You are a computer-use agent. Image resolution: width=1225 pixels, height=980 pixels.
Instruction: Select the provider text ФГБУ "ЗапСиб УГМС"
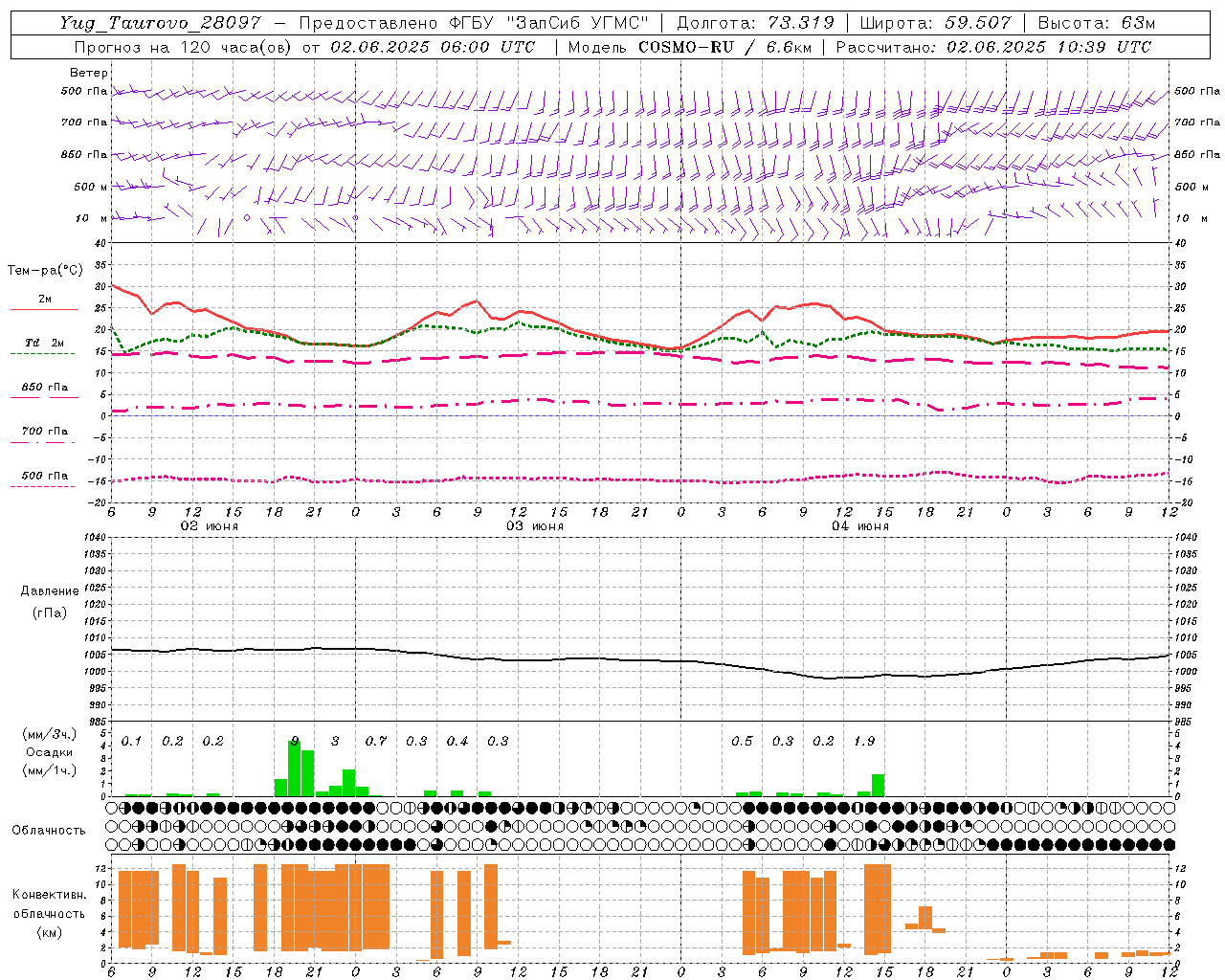tap(547, 23)
